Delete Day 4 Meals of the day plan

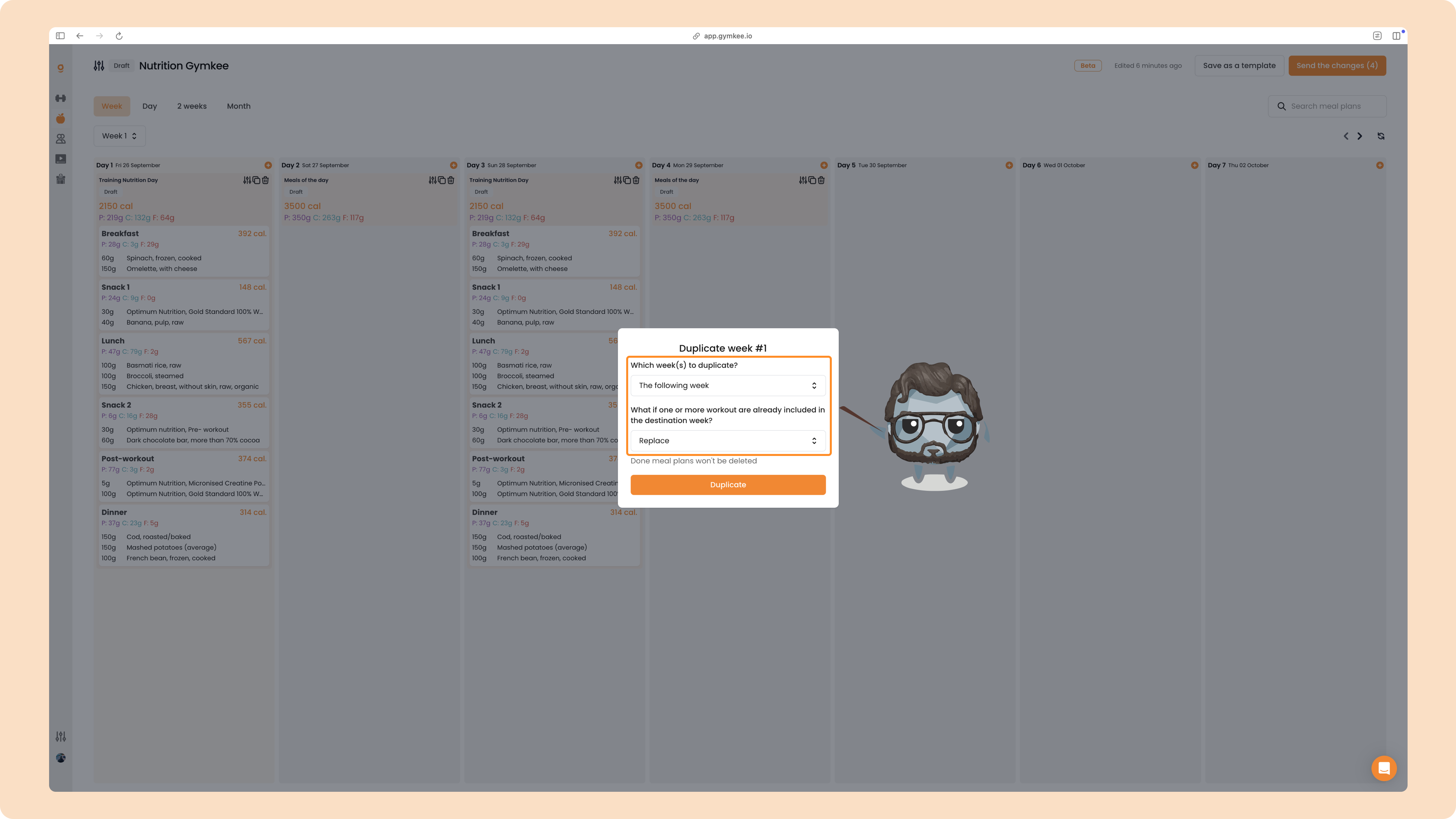821,180
